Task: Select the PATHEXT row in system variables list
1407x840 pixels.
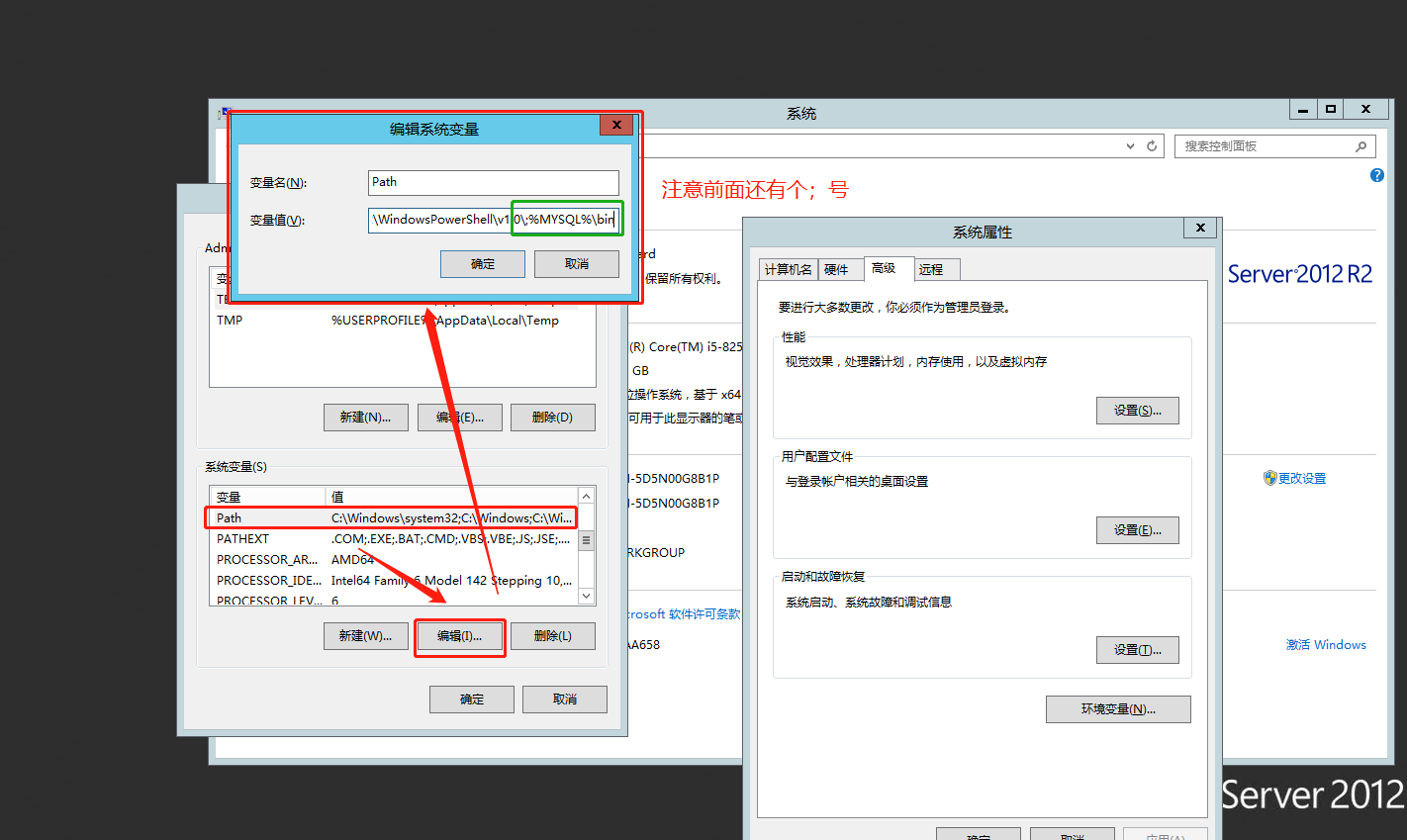Action: 297,538
